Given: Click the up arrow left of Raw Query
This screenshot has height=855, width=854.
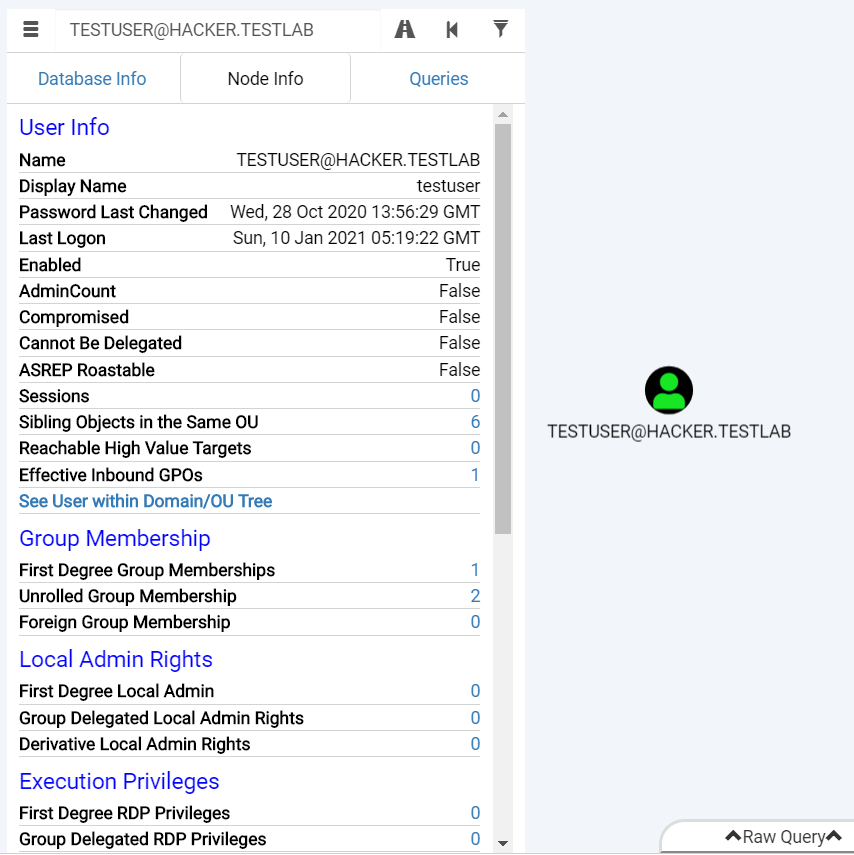Looking at the screenshot, I should click(x=732, y=837).
